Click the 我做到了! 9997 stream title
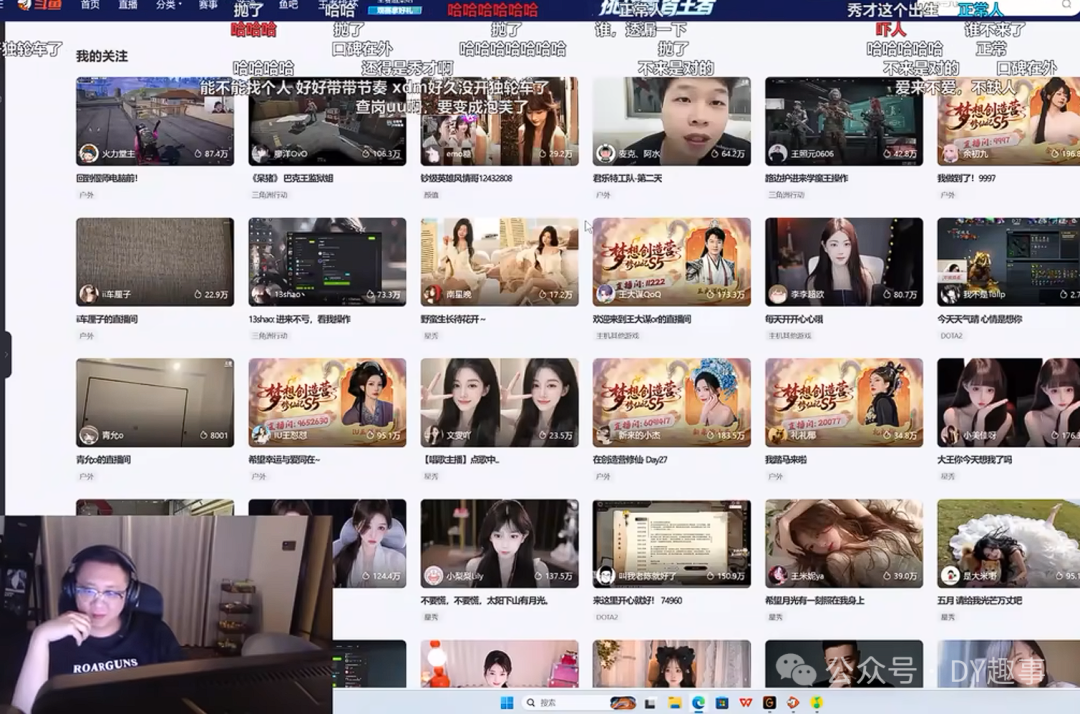Image resolution: width=1080 pixels, height=714 pixels. [x=966, y=178]
